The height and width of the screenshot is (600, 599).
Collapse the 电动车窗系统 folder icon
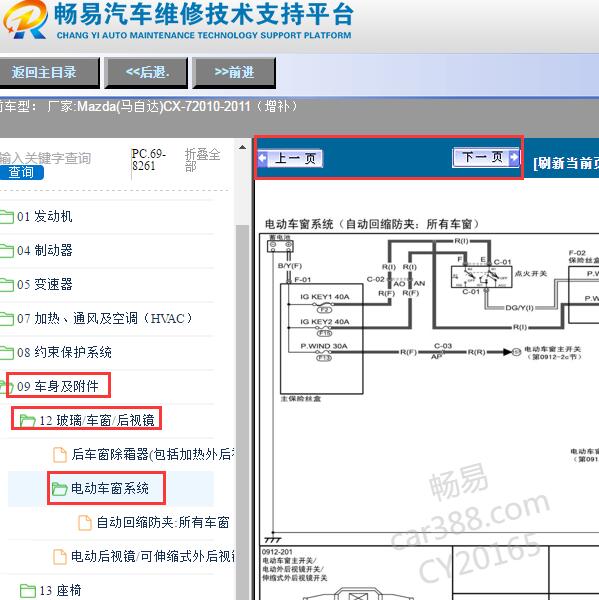click(x=59, y=489)
